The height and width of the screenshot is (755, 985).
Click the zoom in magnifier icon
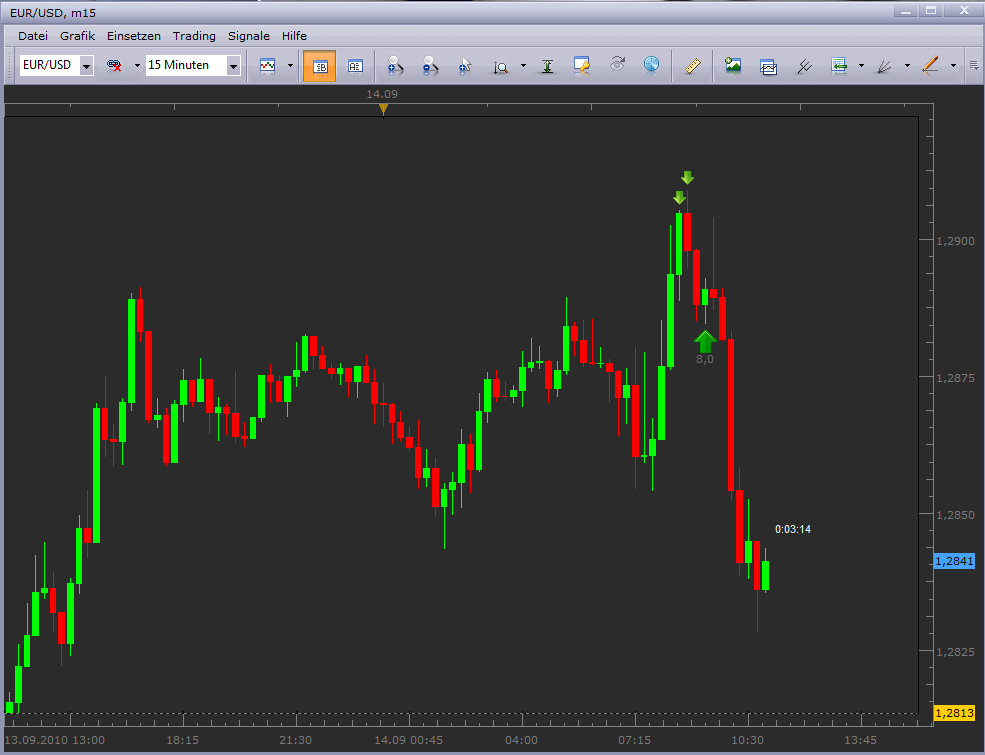[x=395, y=65]
